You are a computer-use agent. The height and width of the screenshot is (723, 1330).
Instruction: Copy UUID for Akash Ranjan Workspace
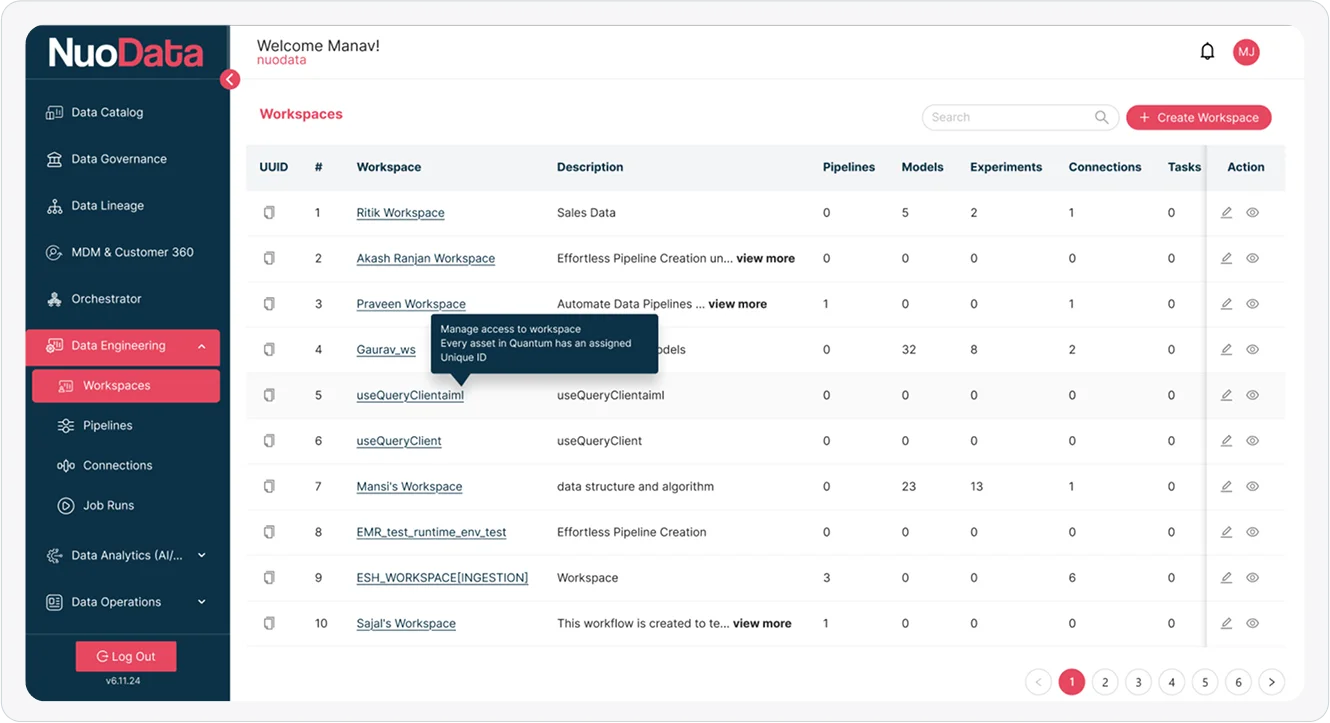tap(268, 258)
